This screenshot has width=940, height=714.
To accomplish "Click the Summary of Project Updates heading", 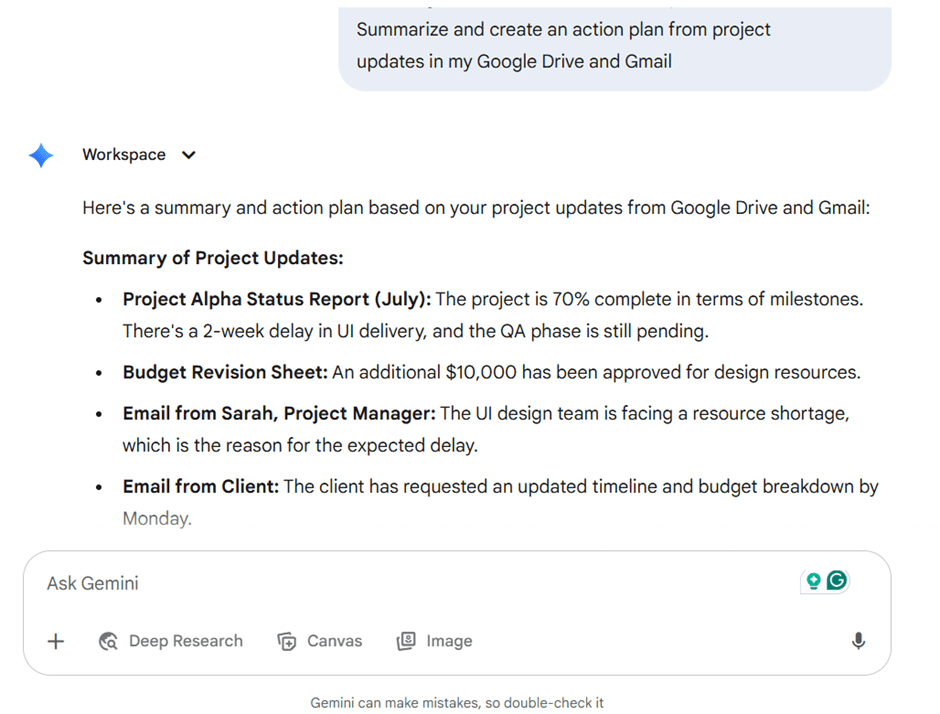I will [213, 257].
